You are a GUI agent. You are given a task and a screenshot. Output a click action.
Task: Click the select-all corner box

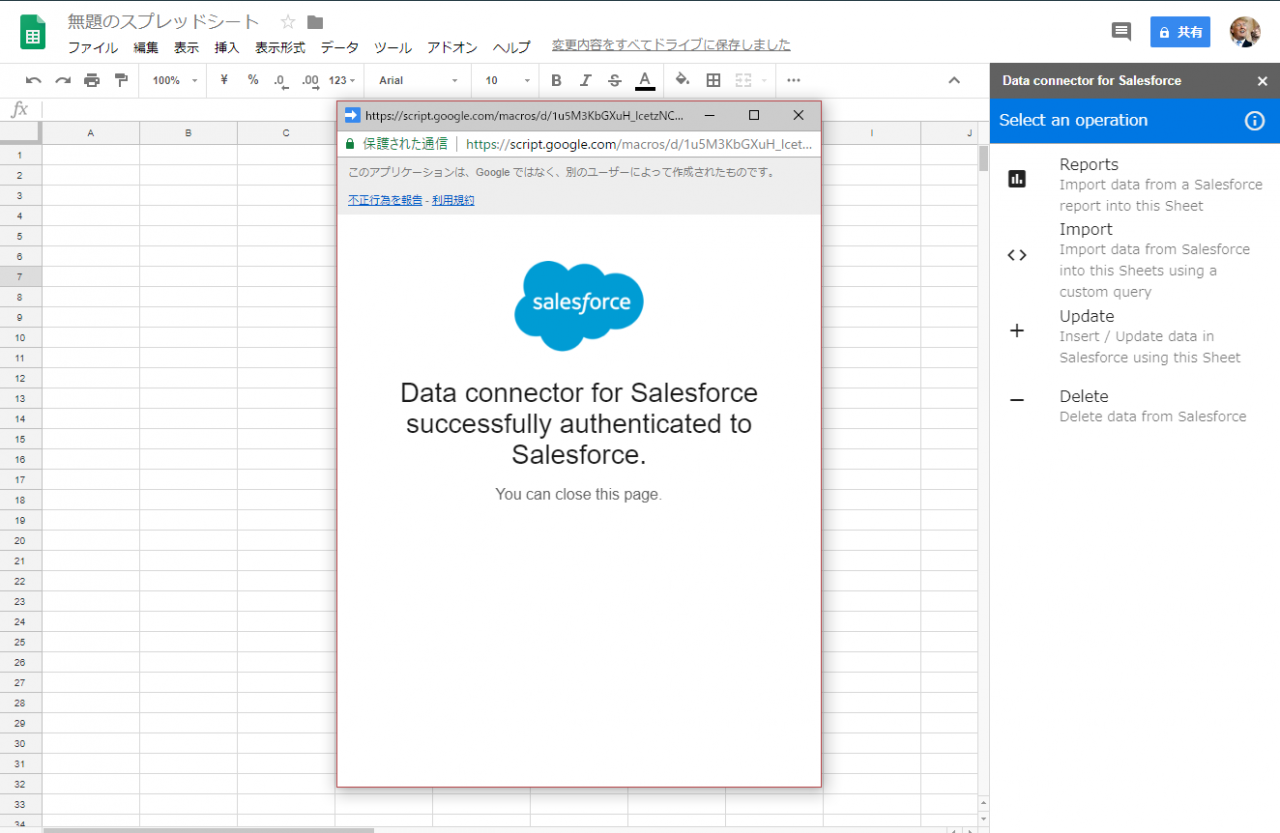tap(20, 133)
